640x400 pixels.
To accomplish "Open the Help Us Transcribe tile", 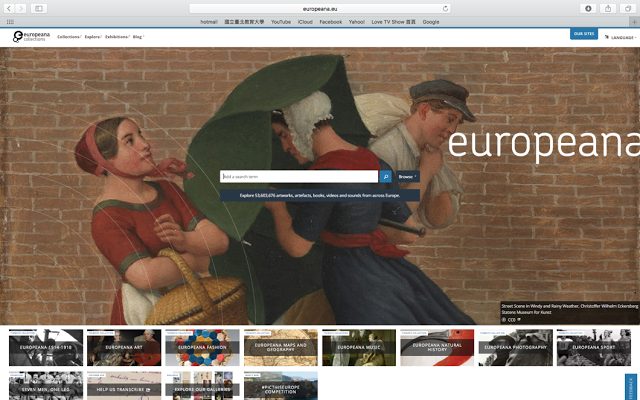I will click(124, 386).
